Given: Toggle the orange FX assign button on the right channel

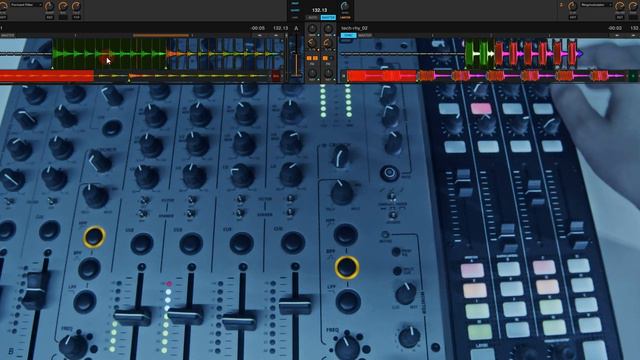Looking at the screenshot, I should click(x=325, y=58).
